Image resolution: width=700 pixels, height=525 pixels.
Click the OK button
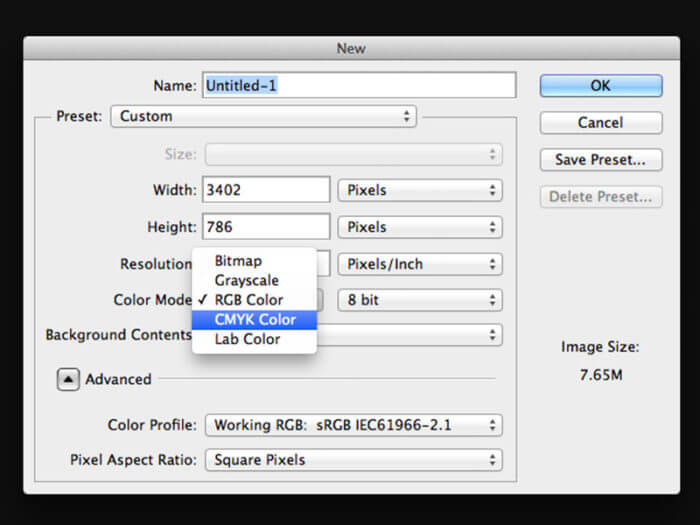click(x=600, y=86)
